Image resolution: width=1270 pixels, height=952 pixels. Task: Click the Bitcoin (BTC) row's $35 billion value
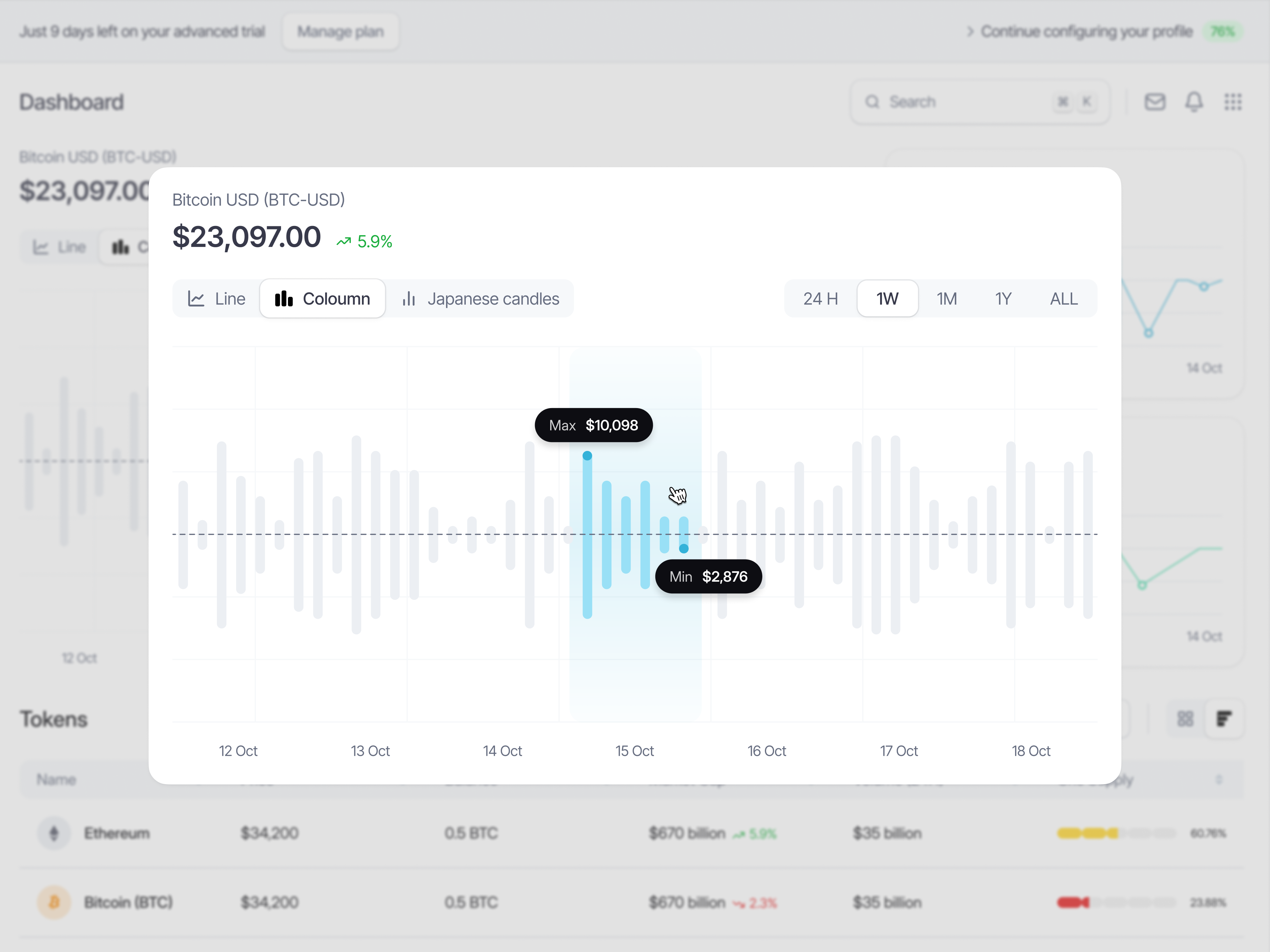point(887,902)
